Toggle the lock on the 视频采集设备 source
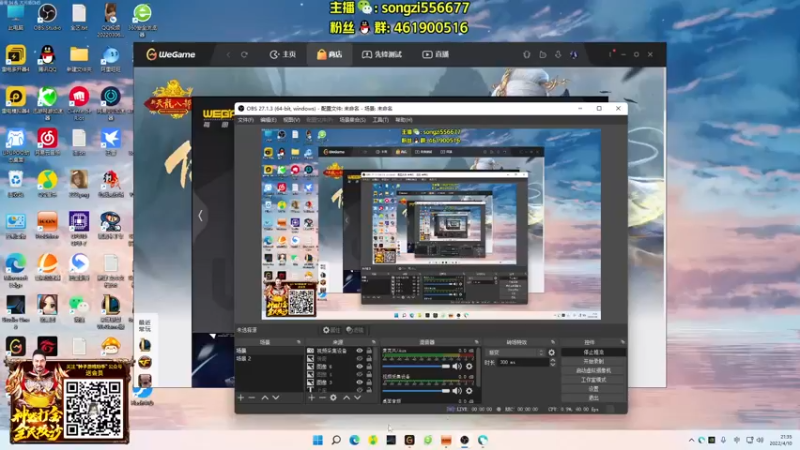The height and width of the screenshot is (450, 800). pos(369,351)
